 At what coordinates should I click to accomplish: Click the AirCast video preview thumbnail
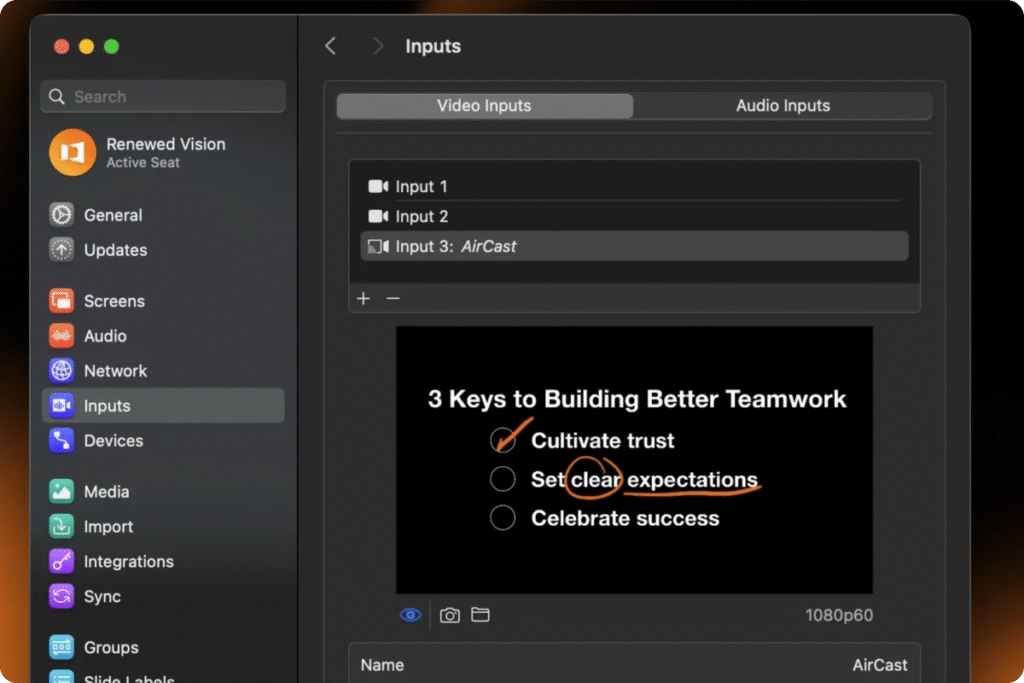[634, 460]
